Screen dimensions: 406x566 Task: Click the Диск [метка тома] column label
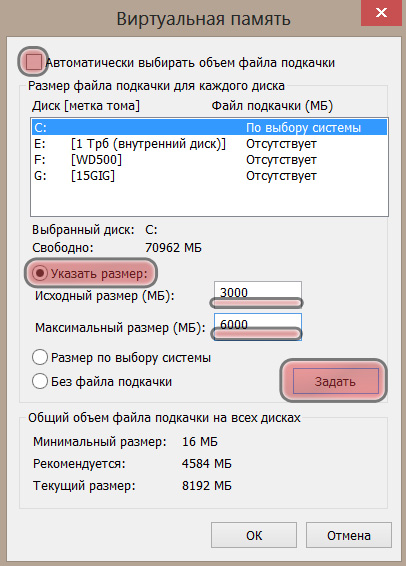[86, 106]
